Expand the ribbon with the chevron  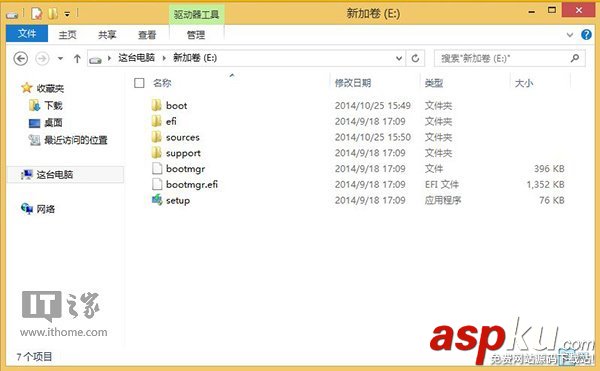pyautogui.click(x=570, y=35)
